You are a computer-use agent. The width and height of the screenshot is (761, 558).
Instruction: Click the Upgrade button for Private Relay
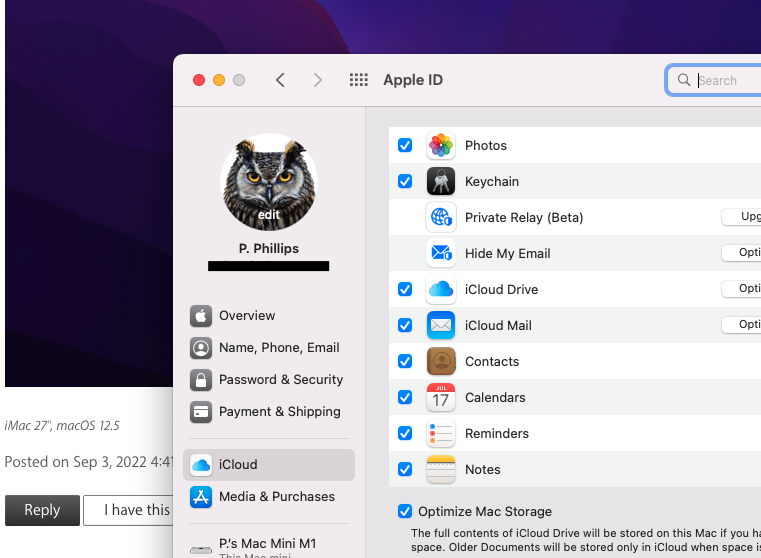(742, 216)
